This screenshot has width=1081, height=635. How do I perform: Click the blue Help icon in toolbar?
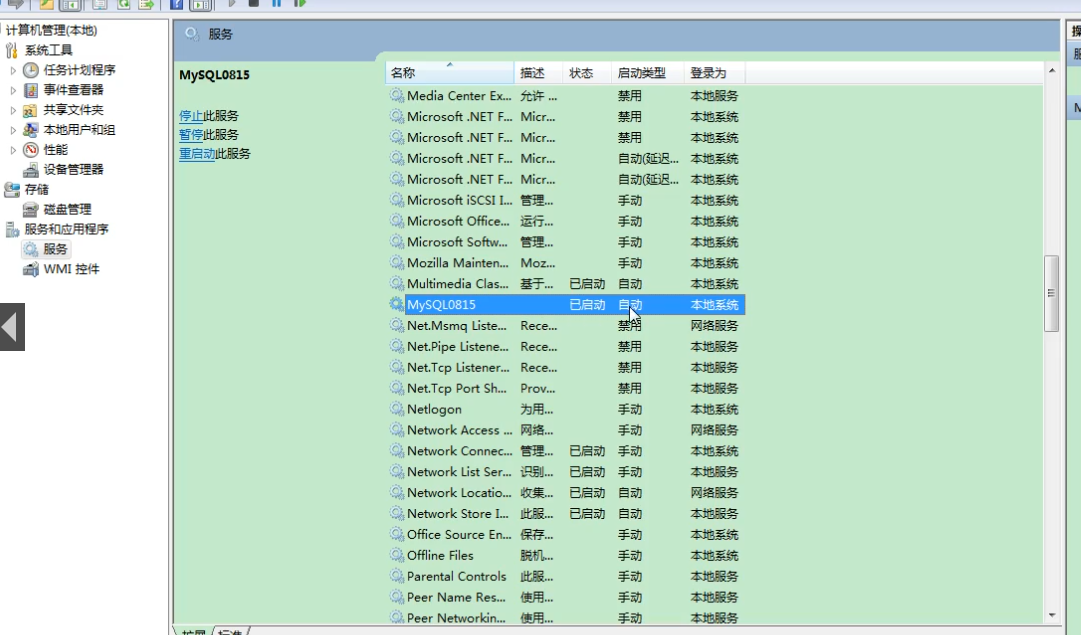click(x=176, y=4)
